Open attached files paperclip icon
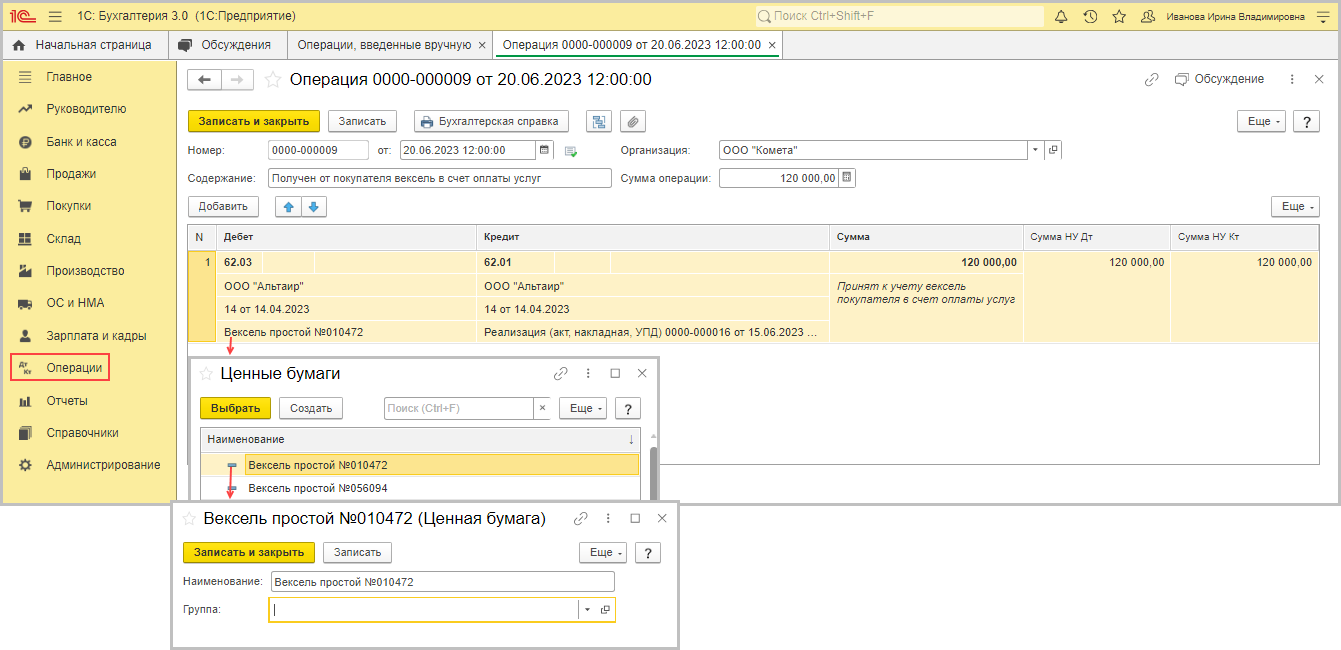The height and width of the screenshot is (650, 1341). coord(633,121)
